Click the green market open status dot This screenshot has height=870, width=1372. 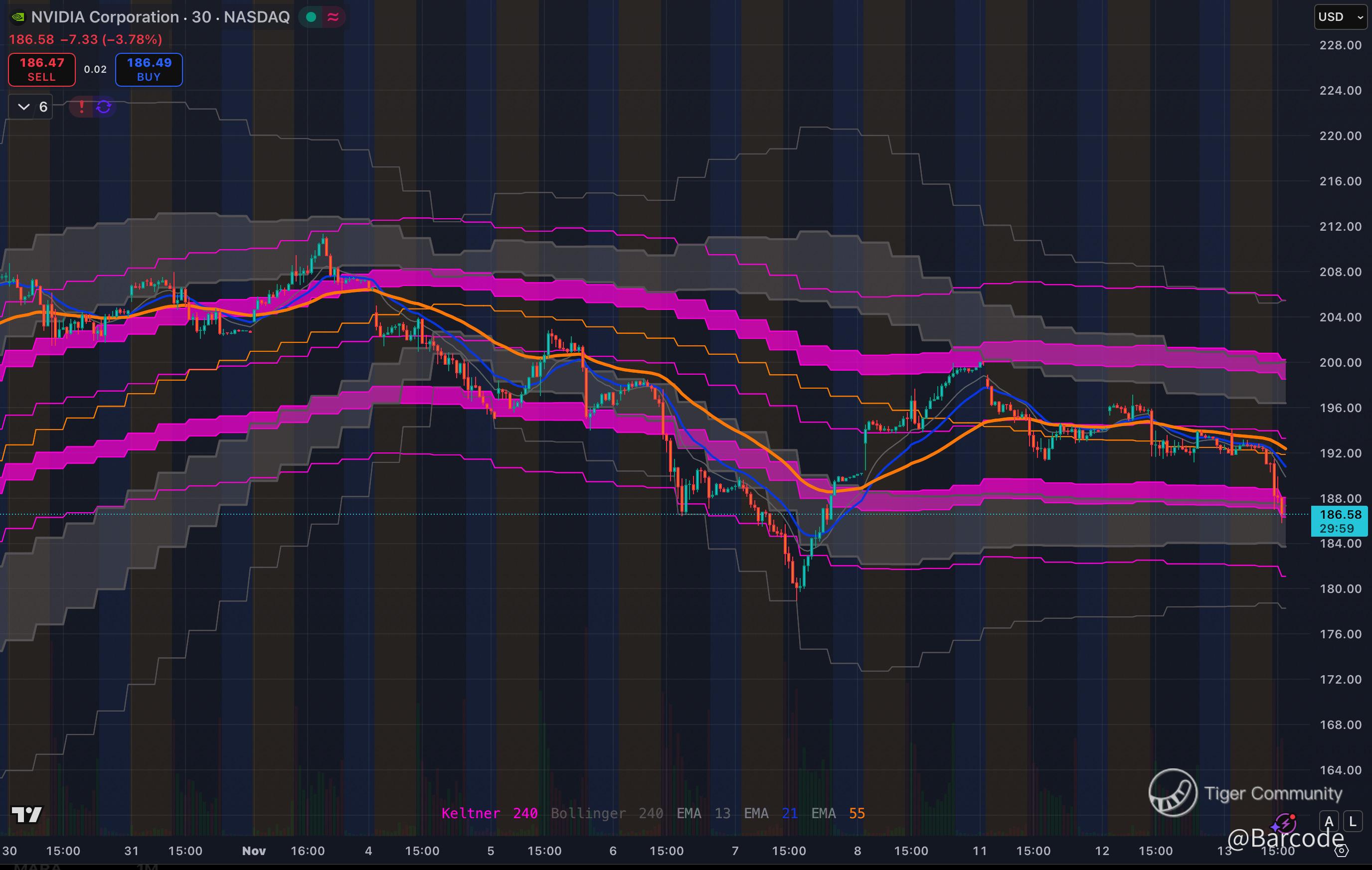point(311,17)
